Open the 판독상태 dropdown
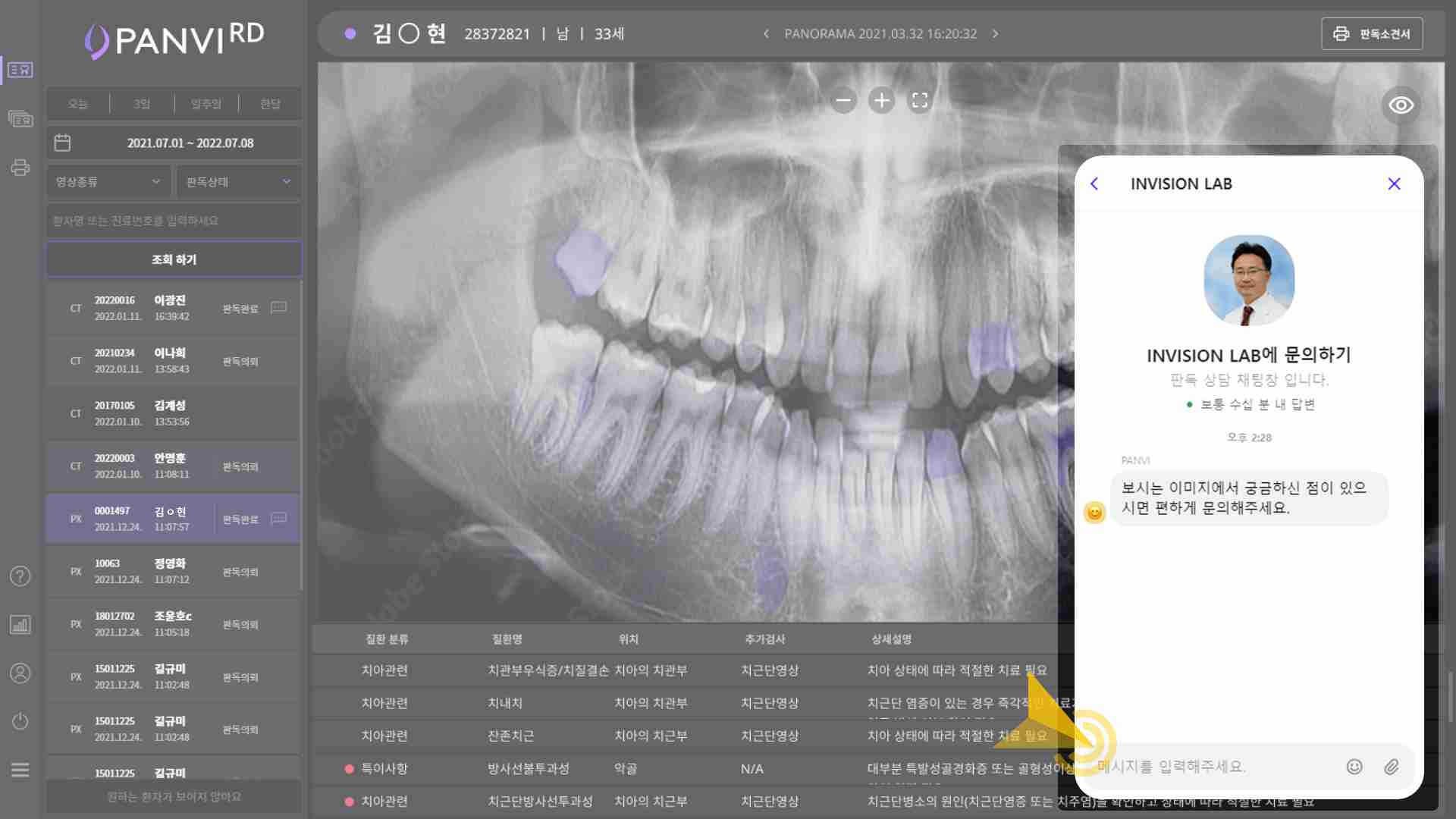This screenshot has width=1456, height=819. (239, 182)
